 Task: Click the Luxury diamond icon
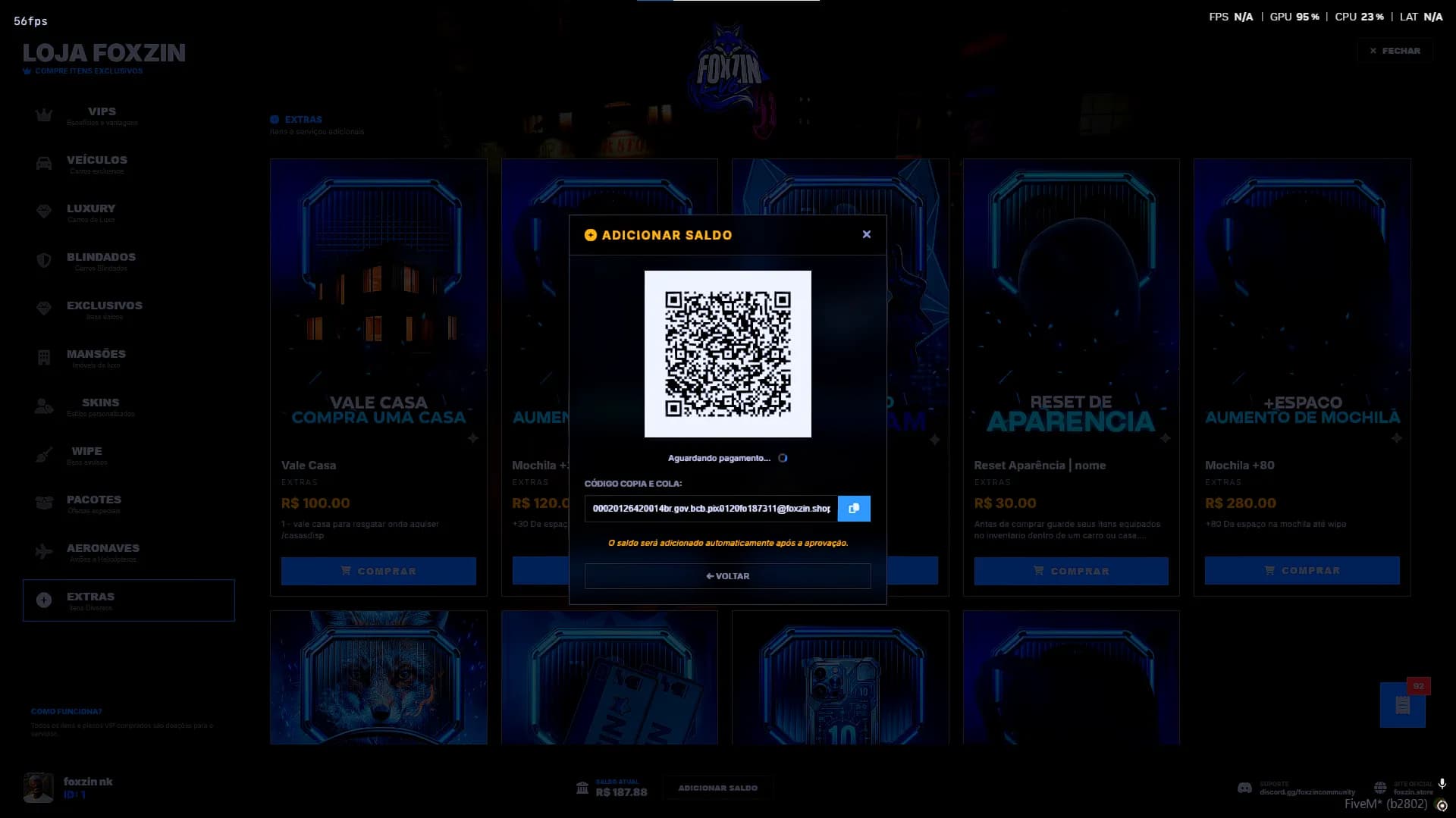(44, 212)
